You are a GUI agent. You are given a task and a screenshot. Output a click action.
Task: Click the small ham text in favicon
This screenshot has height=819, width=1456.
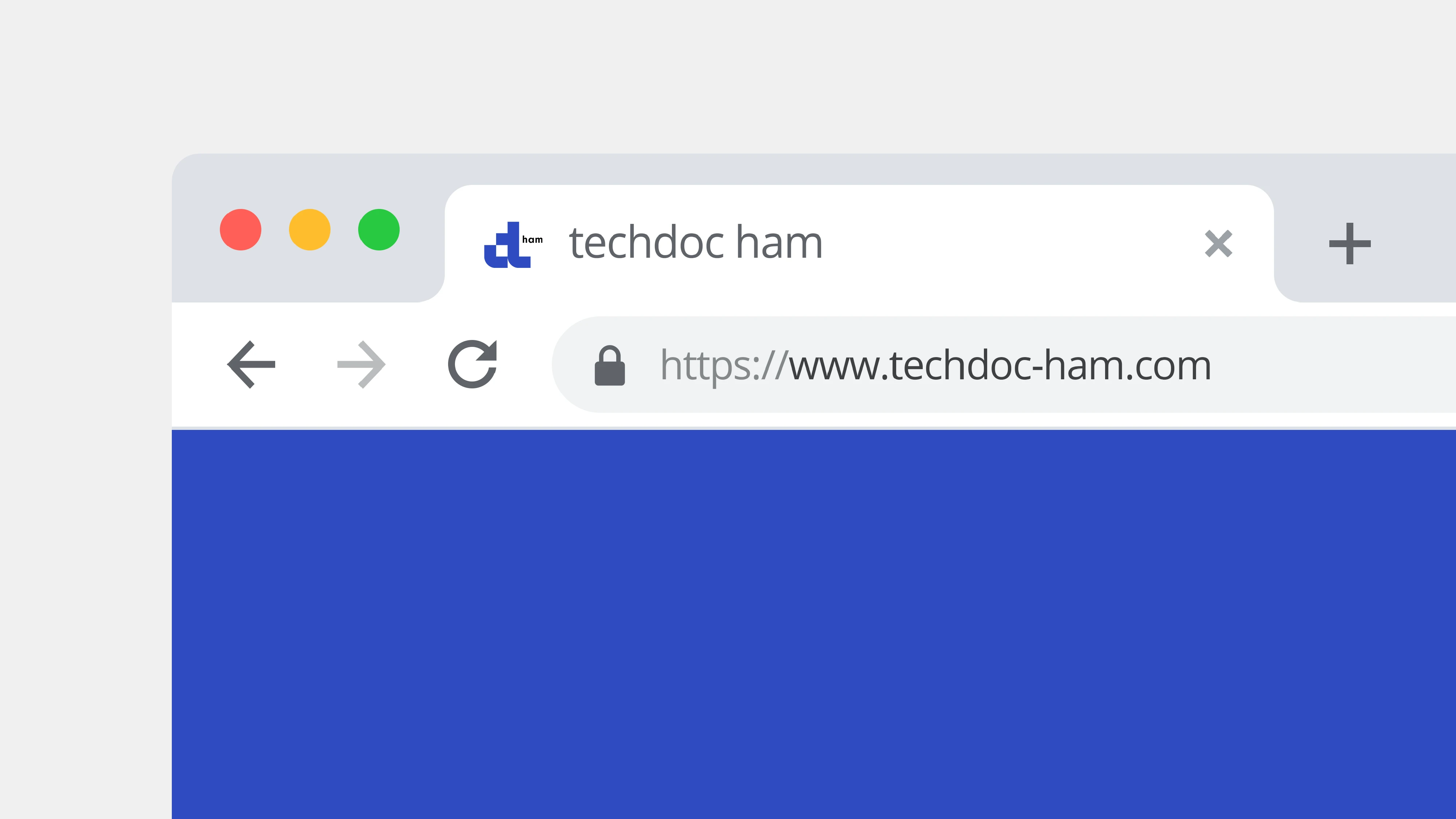(x=533, y=240)
